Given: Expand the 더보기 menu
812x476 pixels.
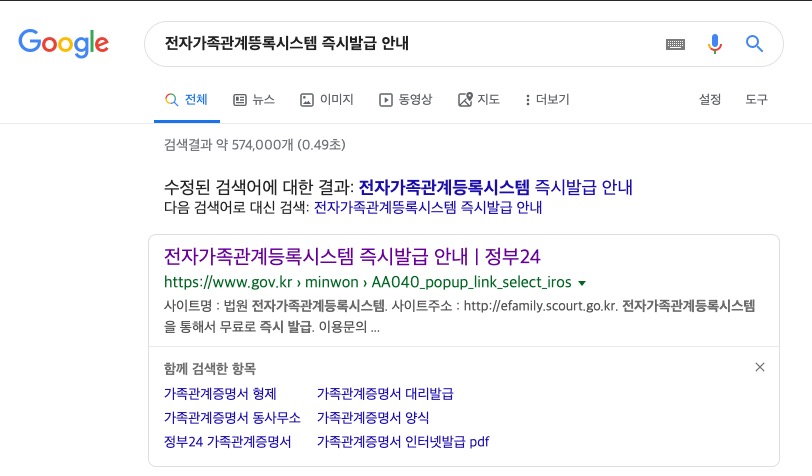Looking at the screenshot, I should pos(547,99).
